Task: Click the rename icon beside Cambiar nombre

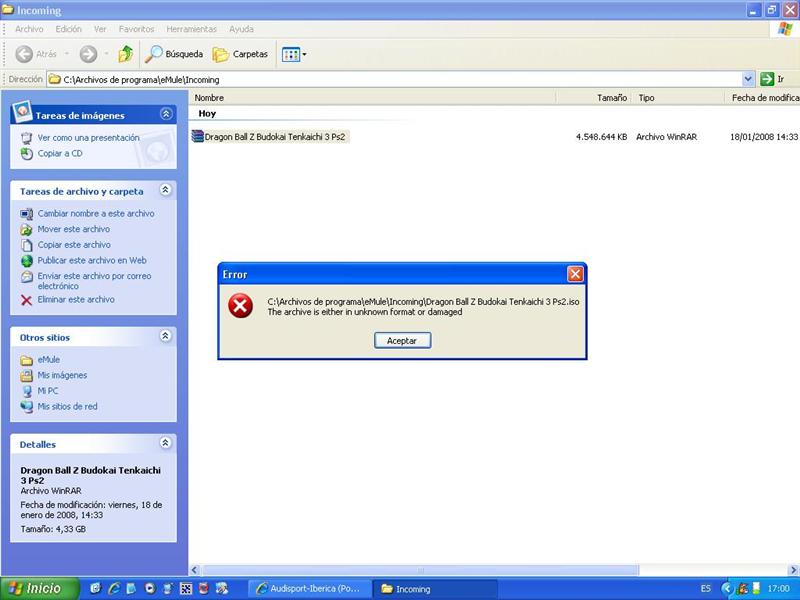Action: [27, 214]
